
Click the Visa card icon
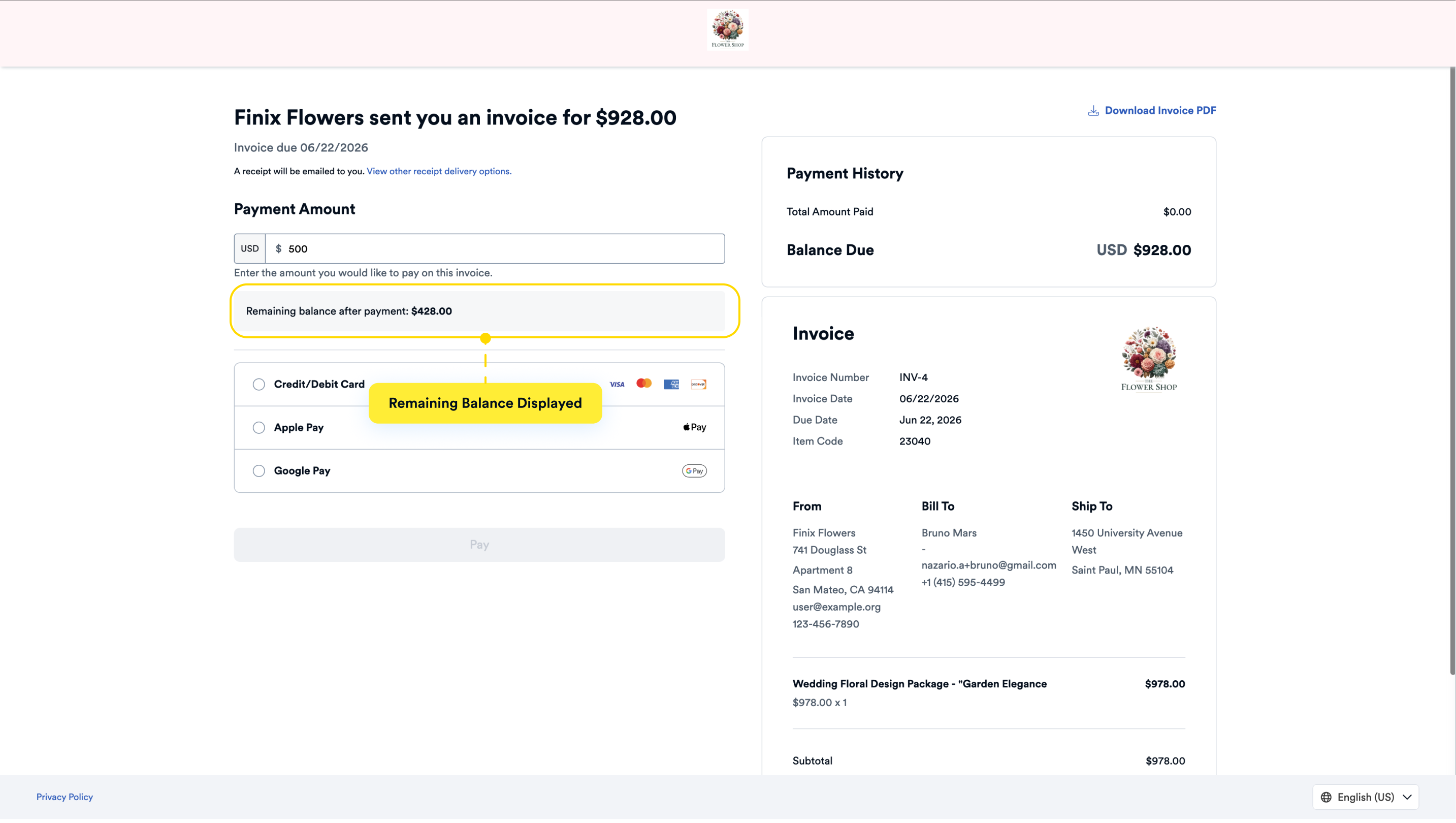click(x=617, y=385)
